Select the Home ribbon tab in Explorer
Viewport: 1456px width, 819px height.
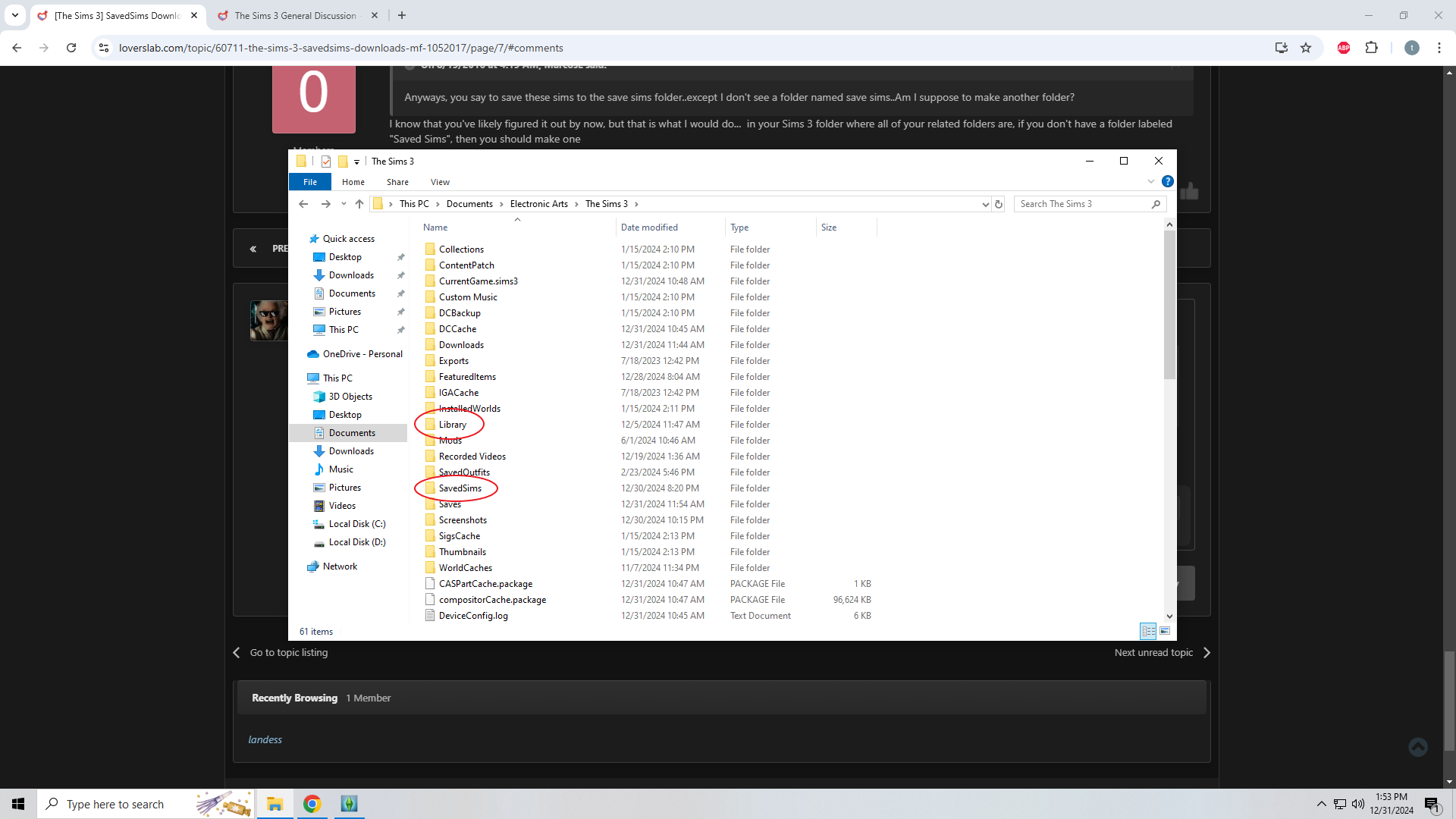[353, 182]
